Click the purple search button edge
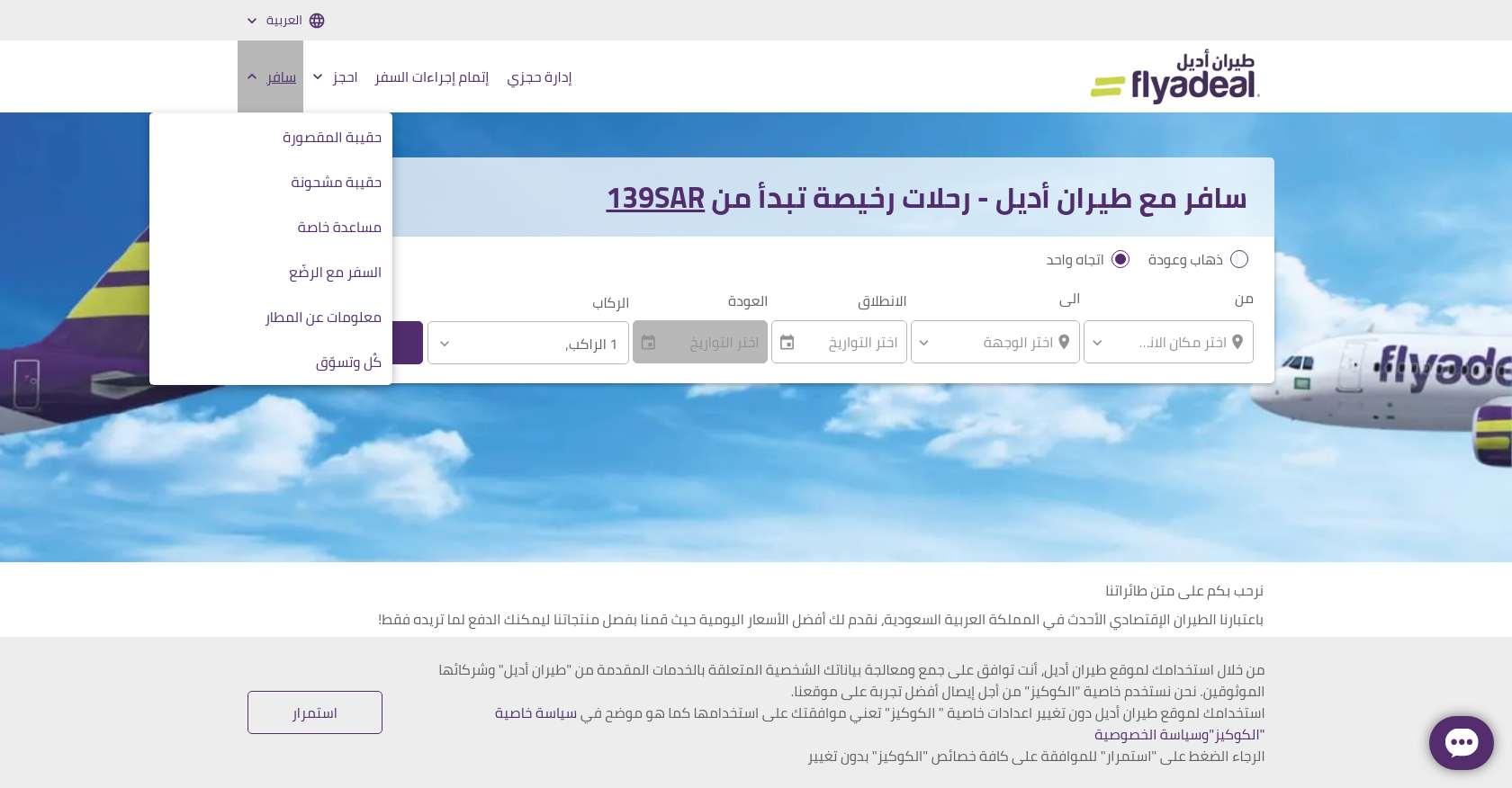Image resolution: width=1512 pixels, height=788 pixels. coord(408,343)
